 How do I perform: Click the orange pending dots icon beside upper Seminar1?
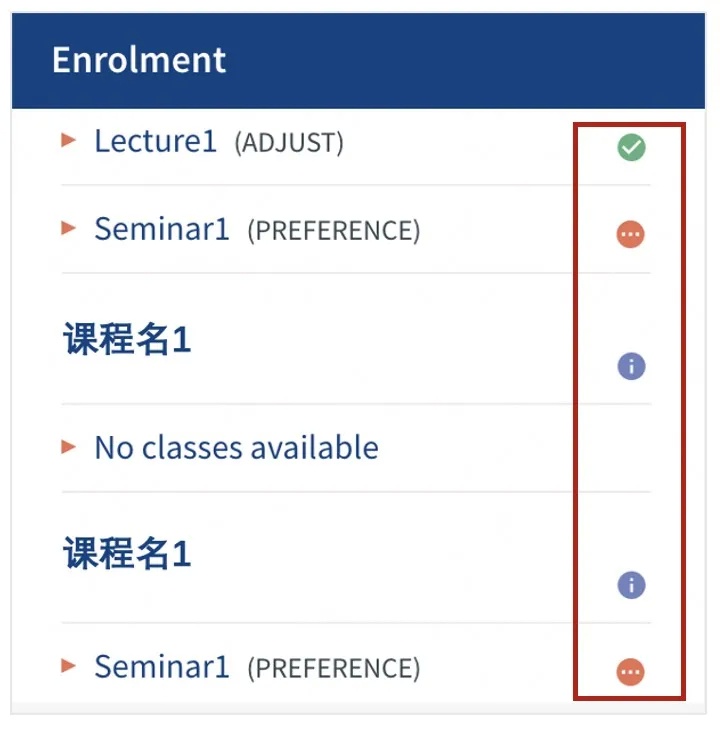pyautogui.click(x=631, y=234)
